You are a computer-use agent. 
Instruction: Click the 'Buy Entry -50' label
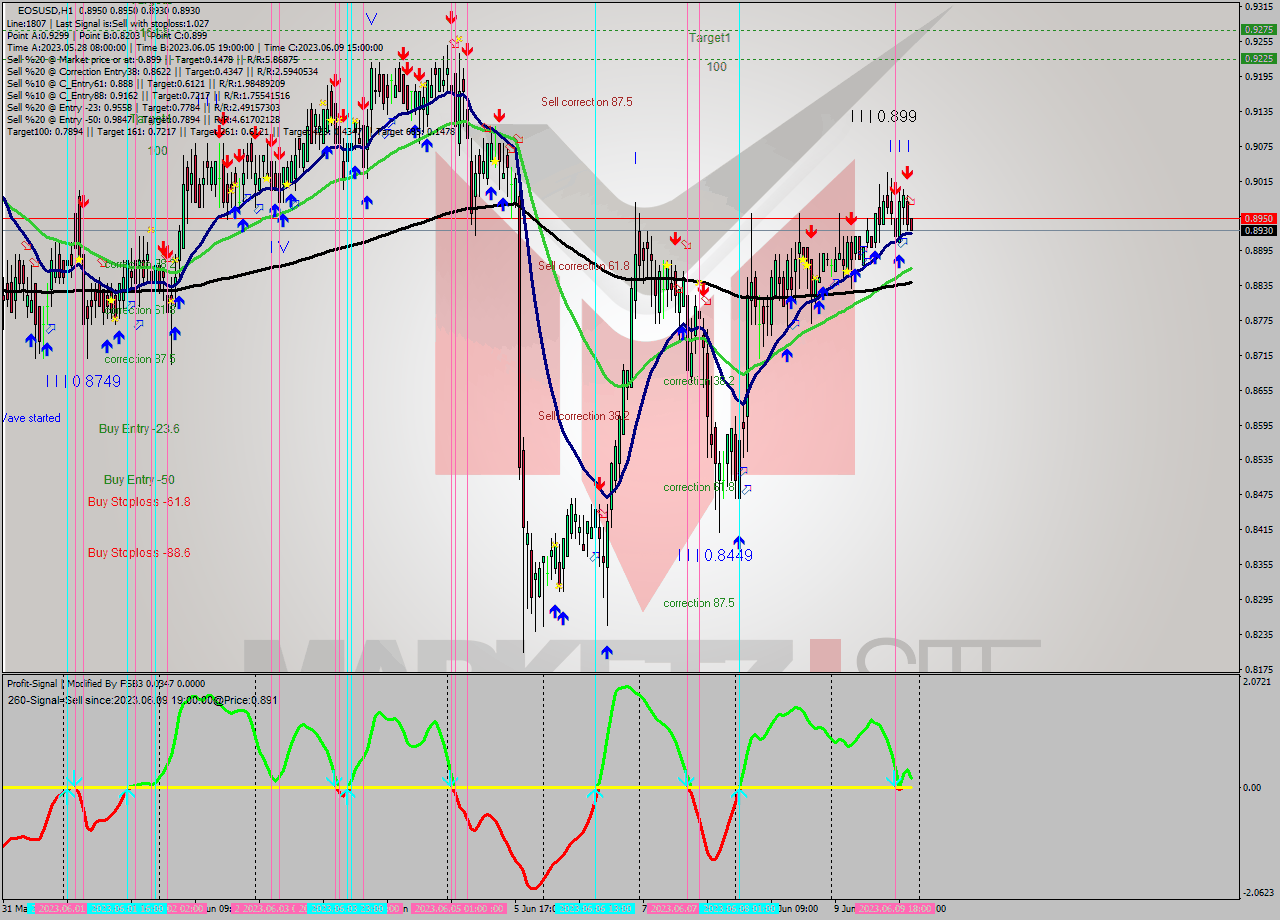(x=139, y=480)
